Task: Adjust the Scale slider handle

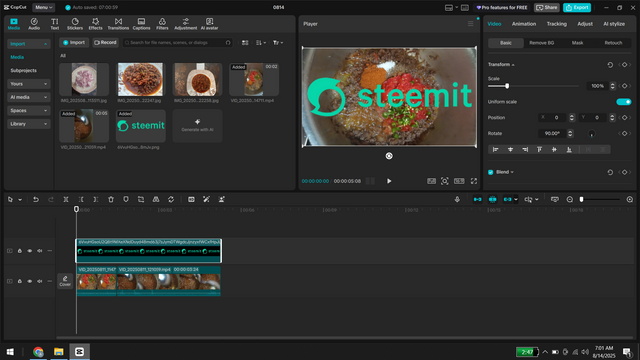Action: pos(507,86)
